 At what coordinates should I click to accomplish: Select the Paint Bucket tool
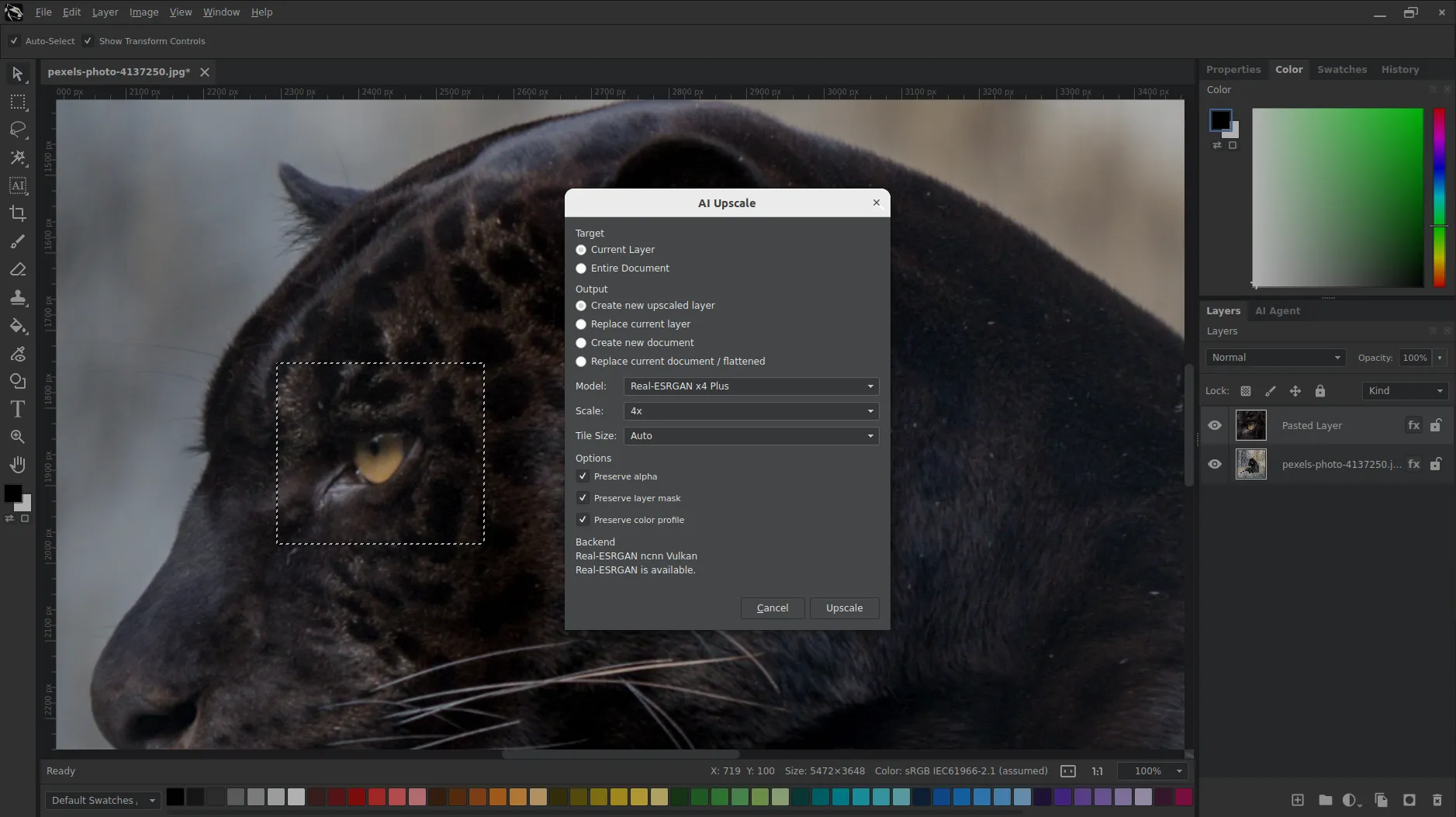coord(18,325)
